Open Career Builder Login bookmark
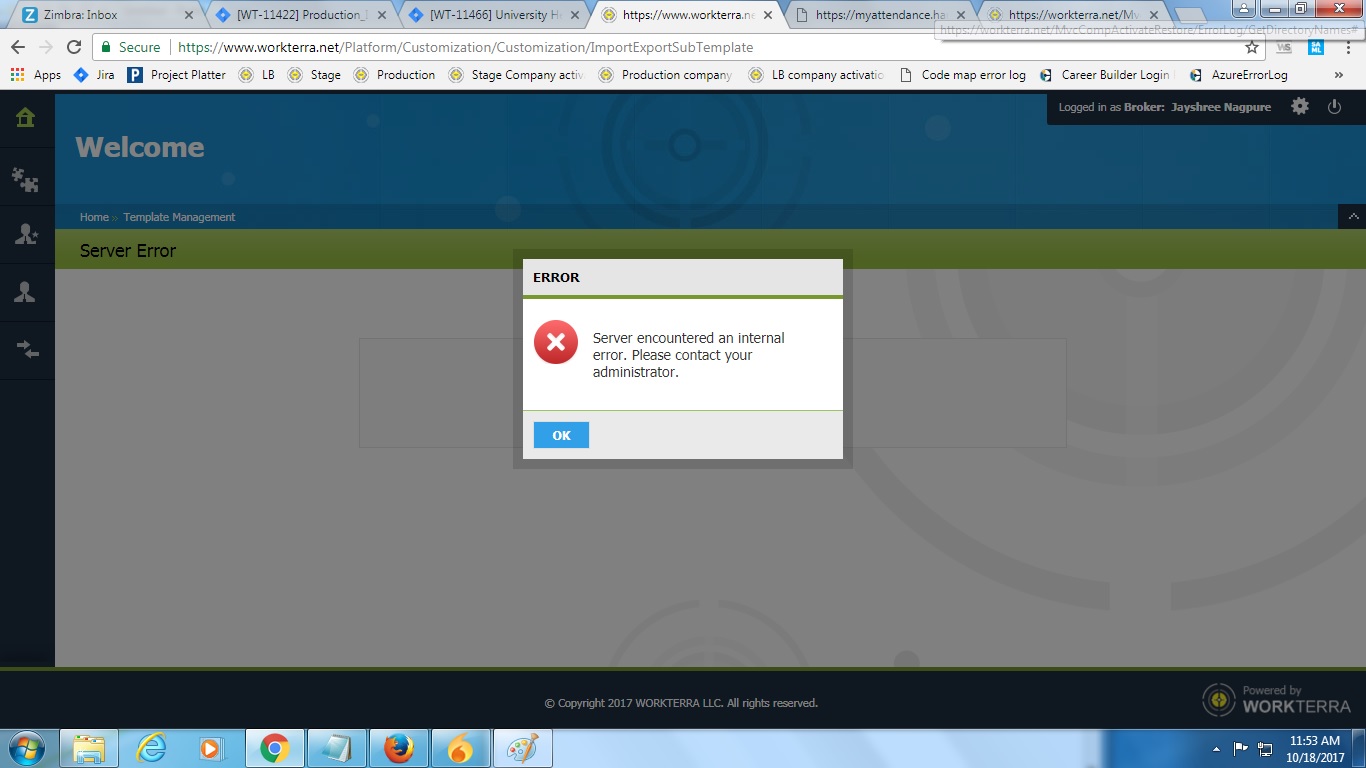Image resolution: width=1366 pixels, height=768 pixels. [x=1105, y=75]
